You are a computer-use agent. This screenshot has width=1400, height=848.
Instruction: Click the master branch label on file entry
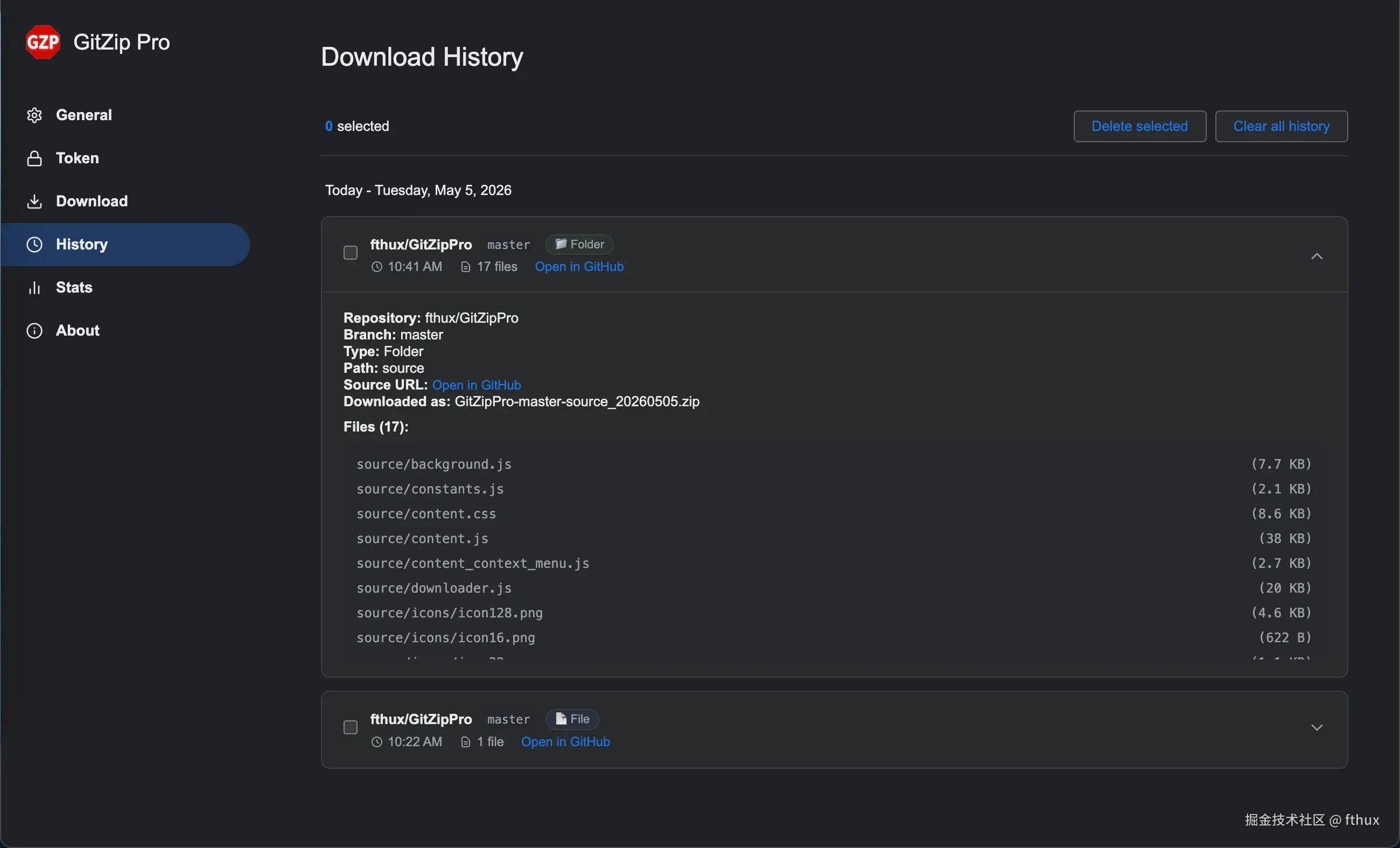(508, 720)
